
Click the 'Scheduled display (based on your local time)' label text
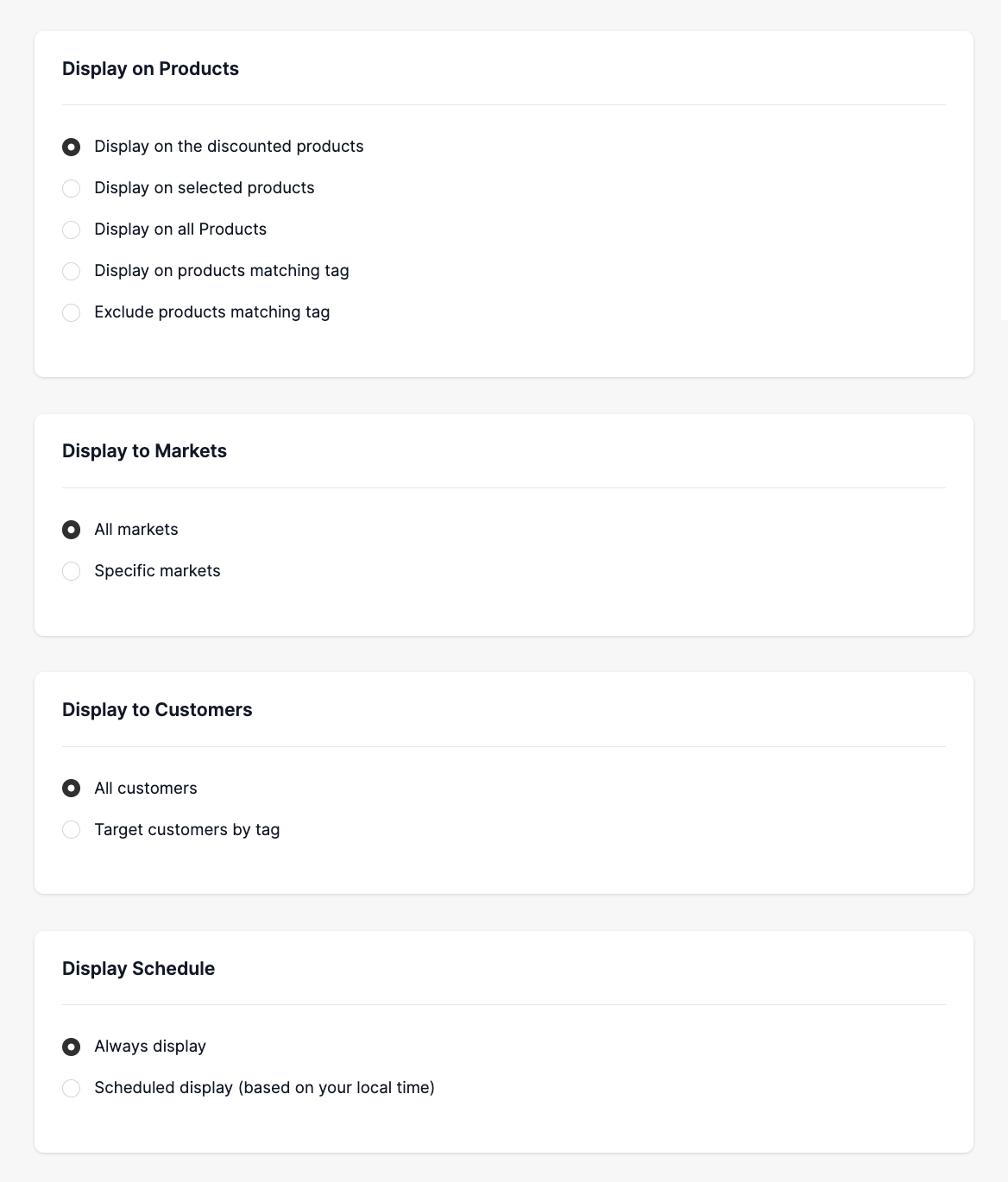(x=264, y=1088)
